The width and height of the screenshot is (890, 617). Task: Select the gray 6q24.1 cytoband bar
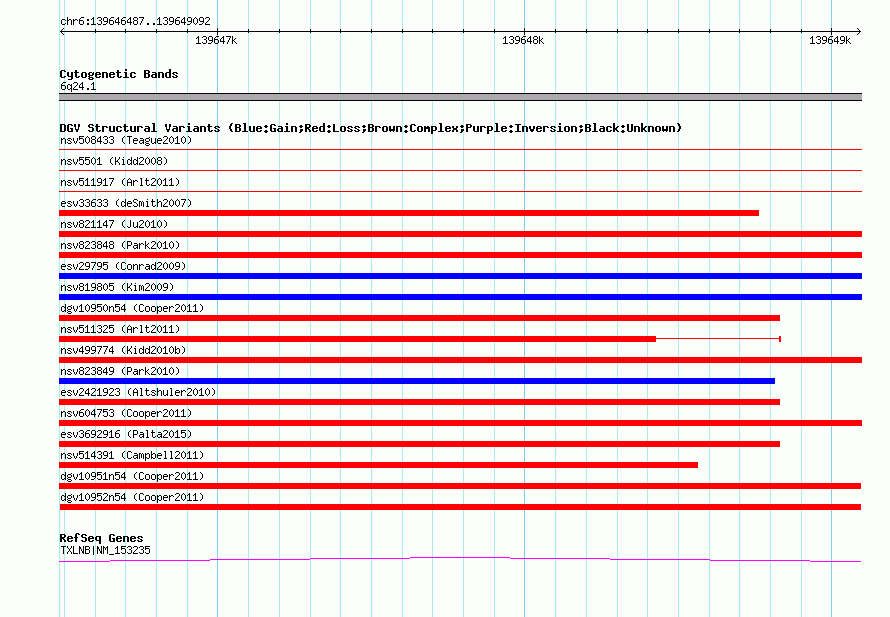pyautogui.click(x=460, y=97)
